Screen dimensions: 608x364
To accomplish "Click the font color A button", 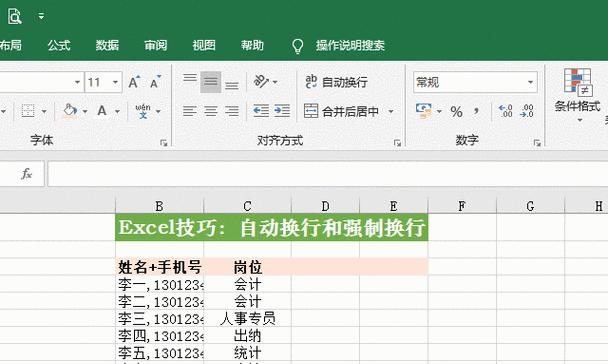I will (102, 111).
